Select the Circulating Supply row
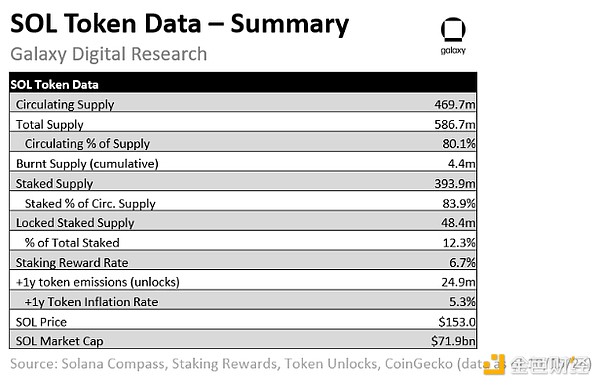600x386 pixels. (243, 103)
